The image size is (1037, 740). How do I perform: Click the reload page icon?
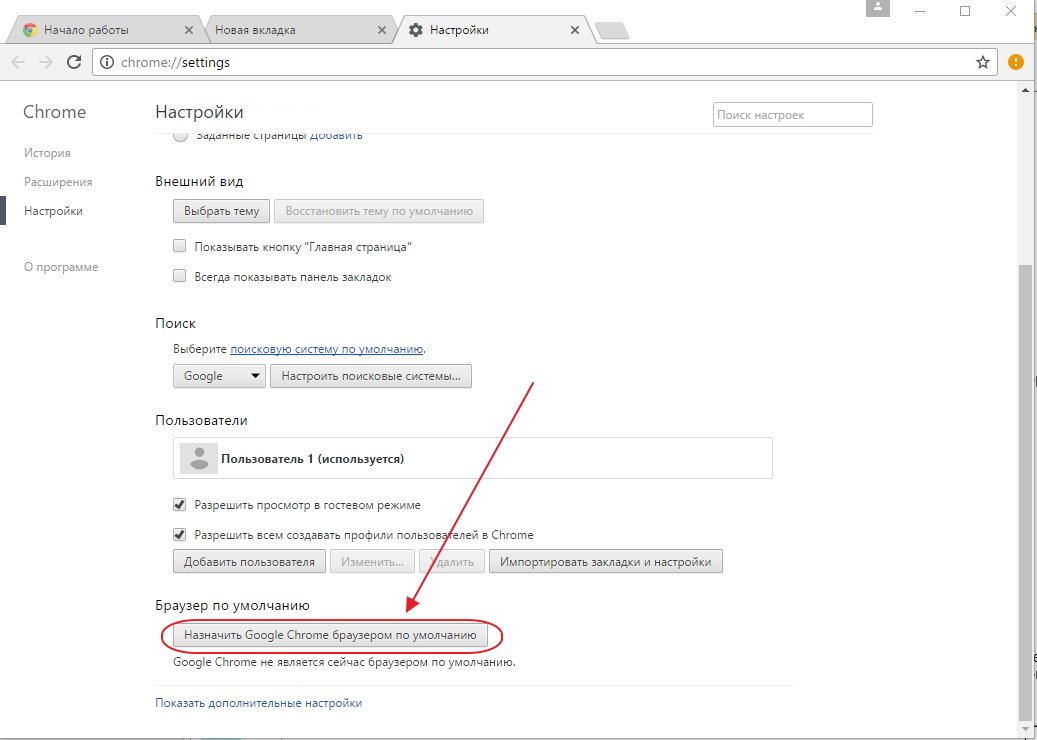pos(73,62)
